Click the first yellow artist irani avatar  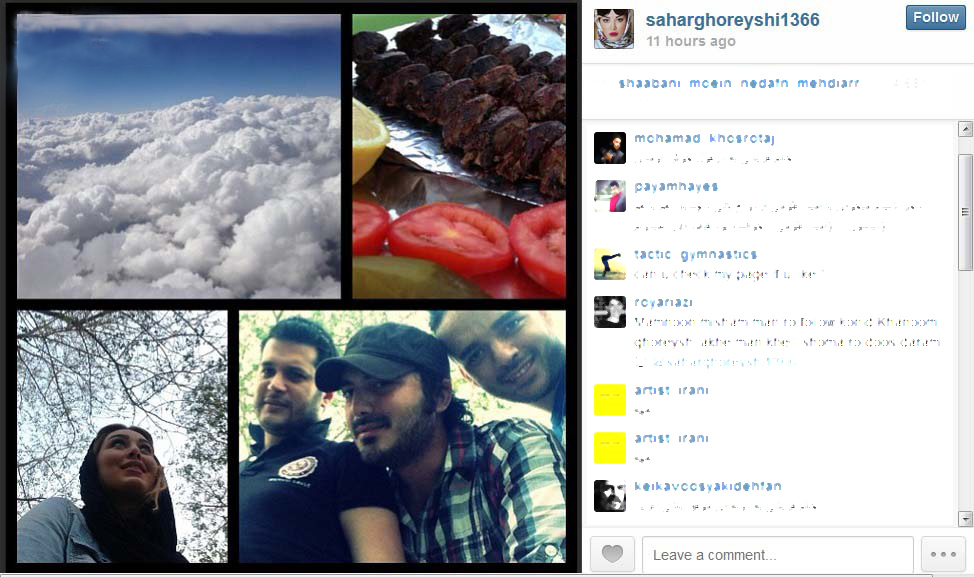coord(609,399)
